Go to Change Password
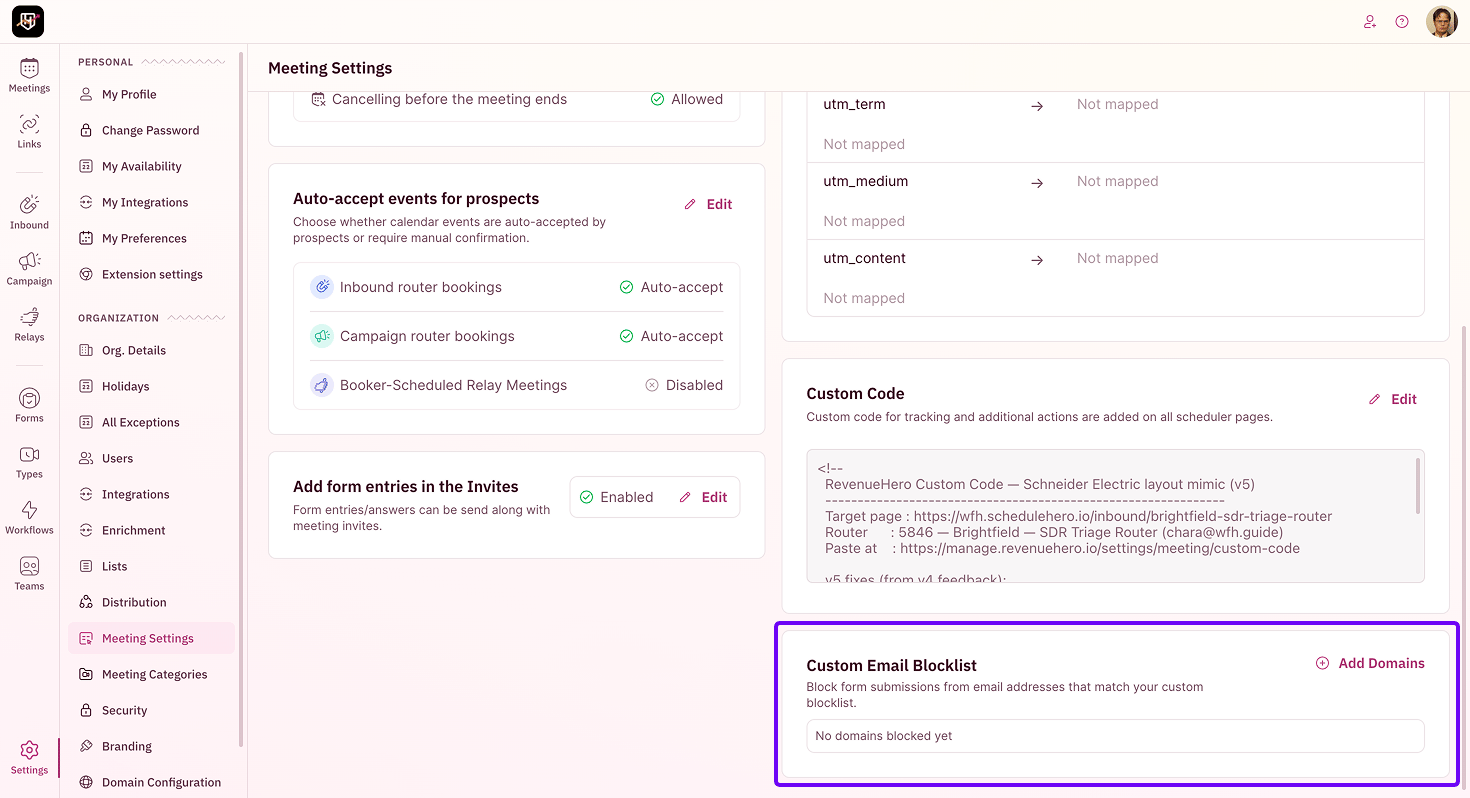Image resolution: width=1470 pixels, height=798 pixels. [x=151, y=130]
